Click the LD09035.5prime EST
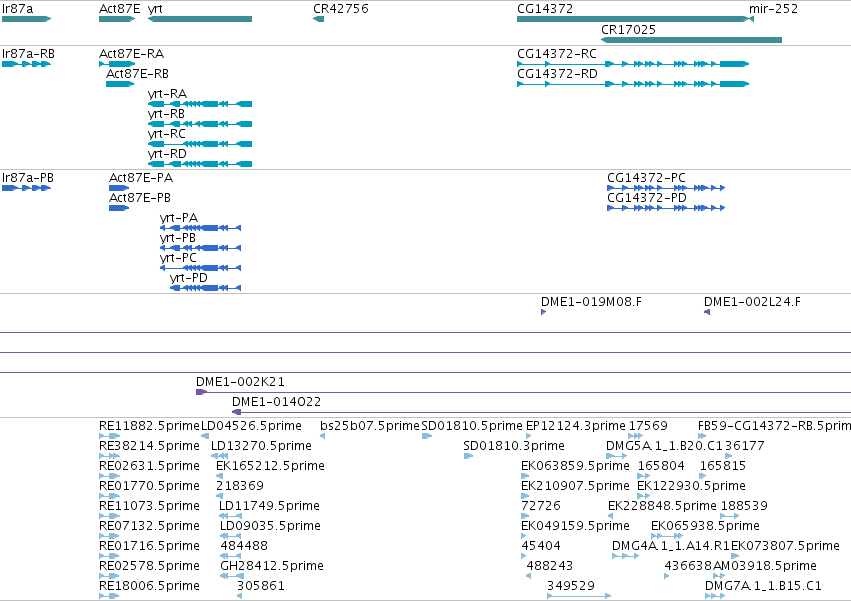This screenshot has width=851, height=601. coord(231,536)
